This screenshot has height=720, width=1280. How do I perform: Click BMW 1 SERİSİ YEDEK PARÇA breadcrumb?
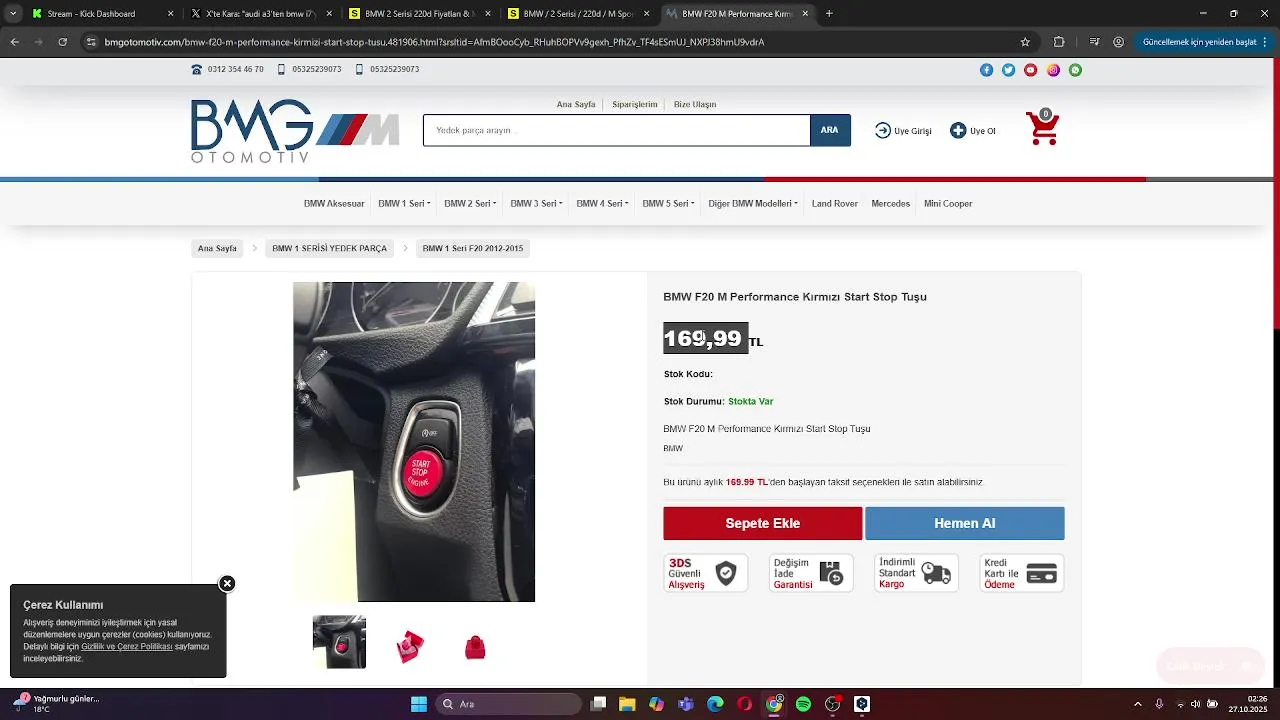pyautogui.click(x=329, y=248)
